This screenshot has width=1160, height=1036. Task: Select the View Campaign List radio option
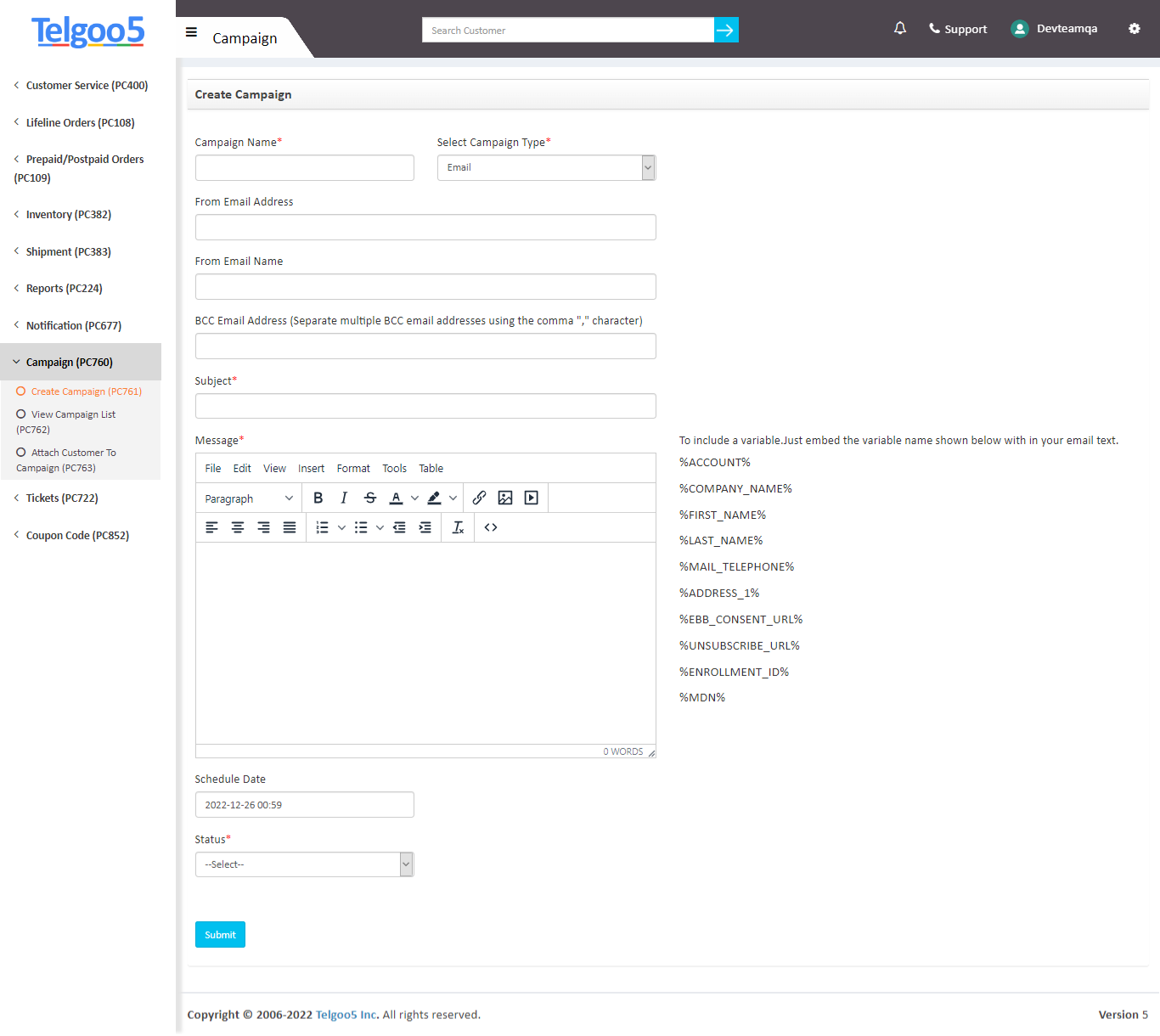coord(20,414)
